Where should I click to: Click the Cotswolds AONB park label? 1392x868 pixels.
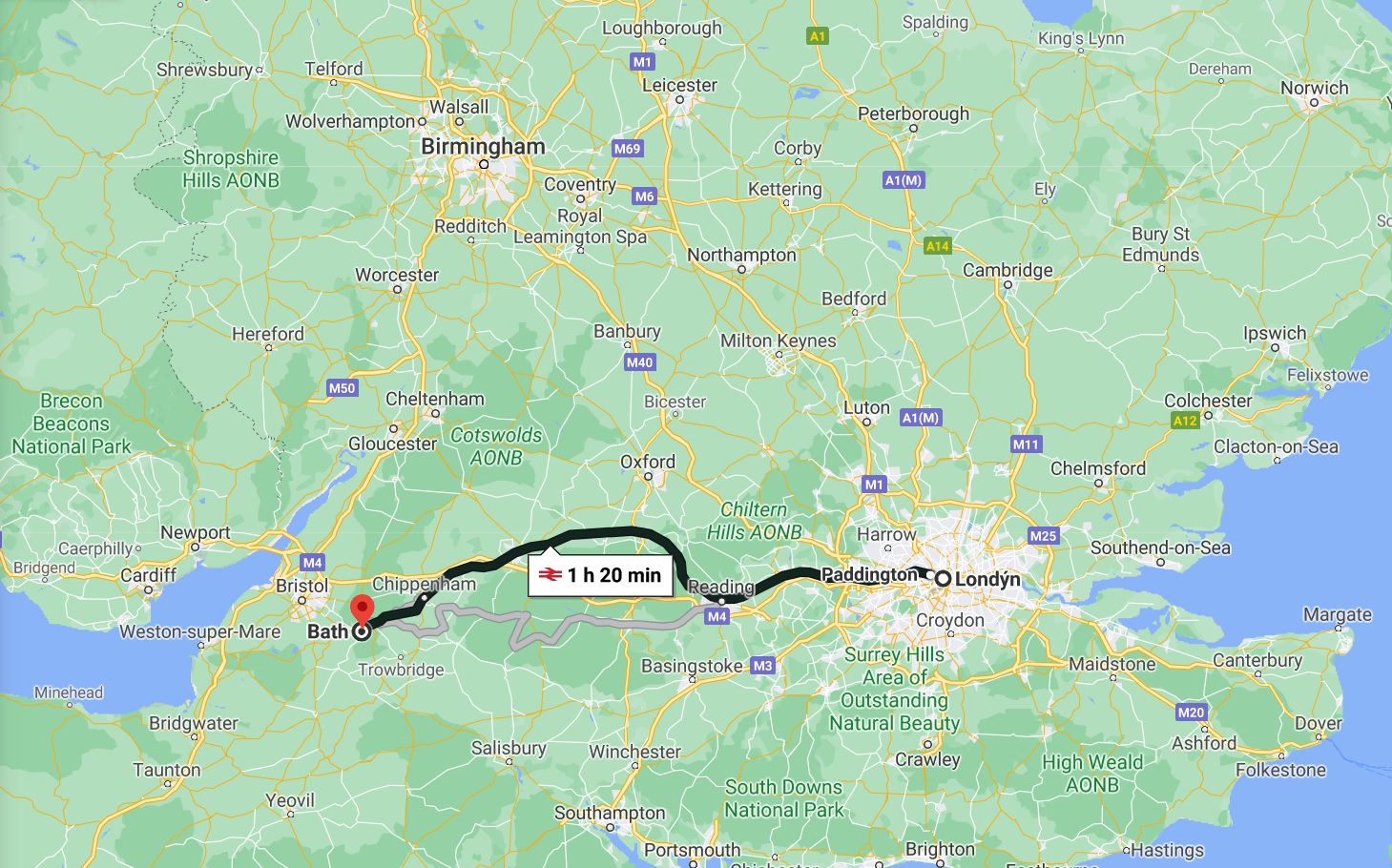(x=496, y=446)
